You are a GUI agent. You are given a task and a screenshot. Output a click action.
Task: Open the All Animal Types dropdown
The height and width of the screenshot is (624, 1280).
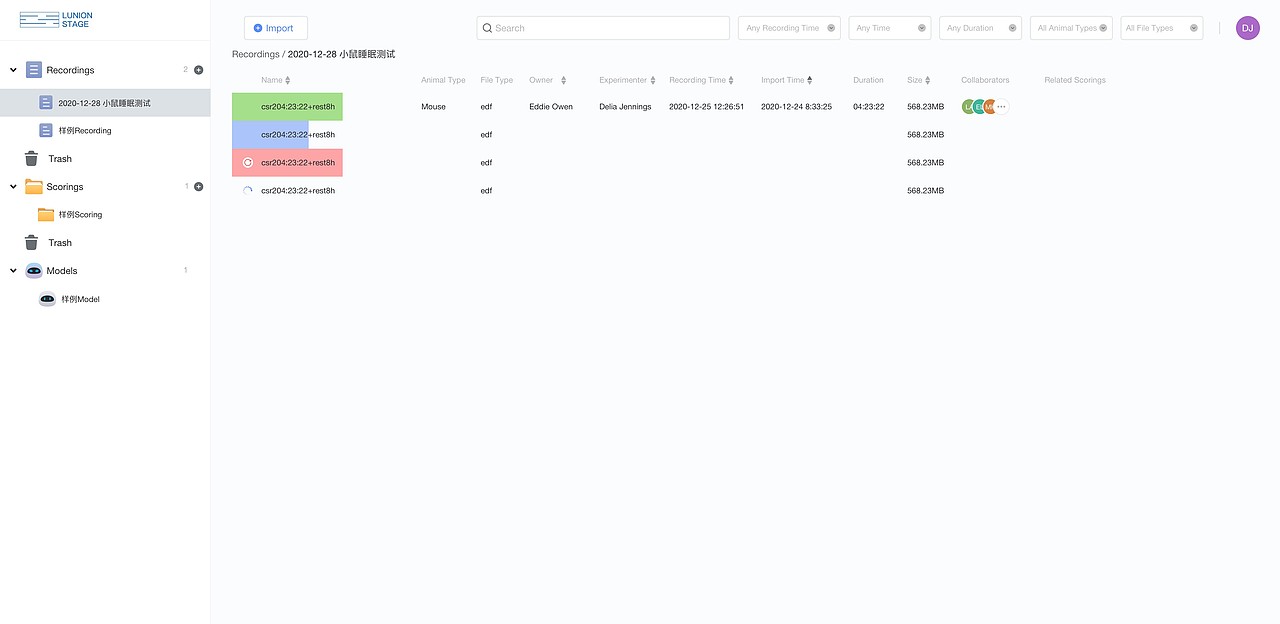1071,28
